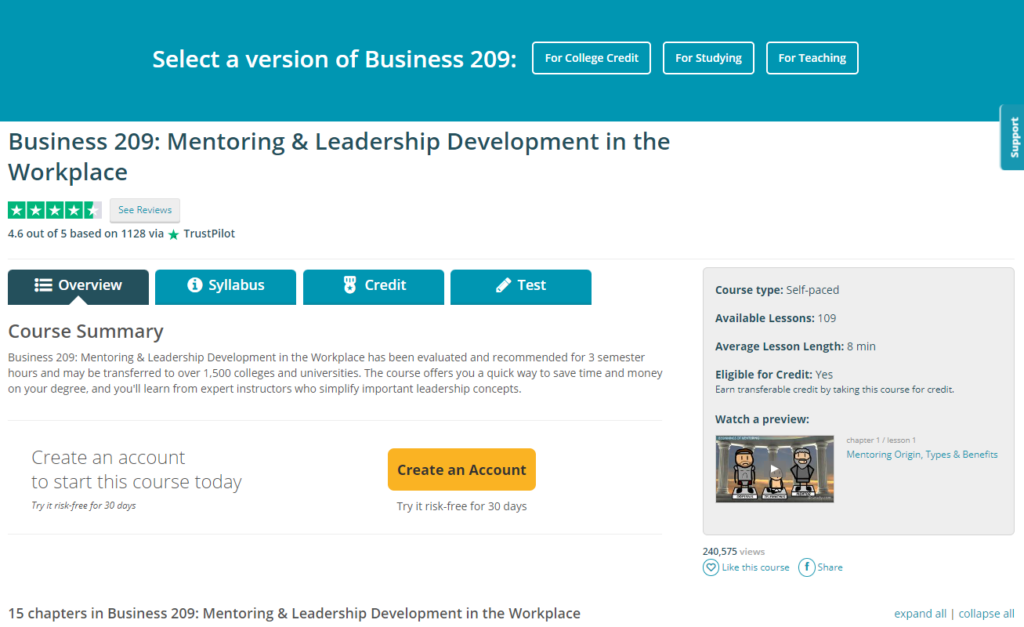Choose the For Teaching version
Screen dimensions: 1024x627
[812, 58]
